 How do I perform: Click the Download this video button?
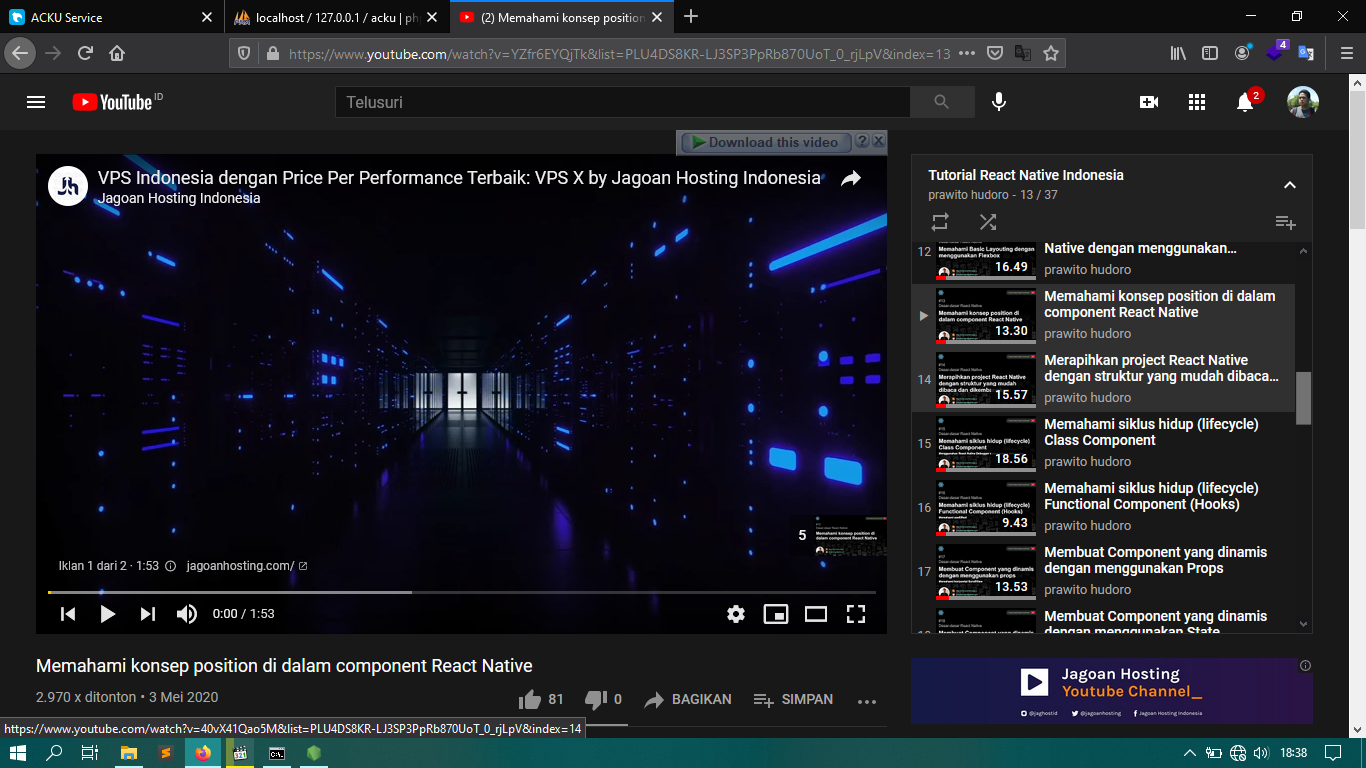766,143
